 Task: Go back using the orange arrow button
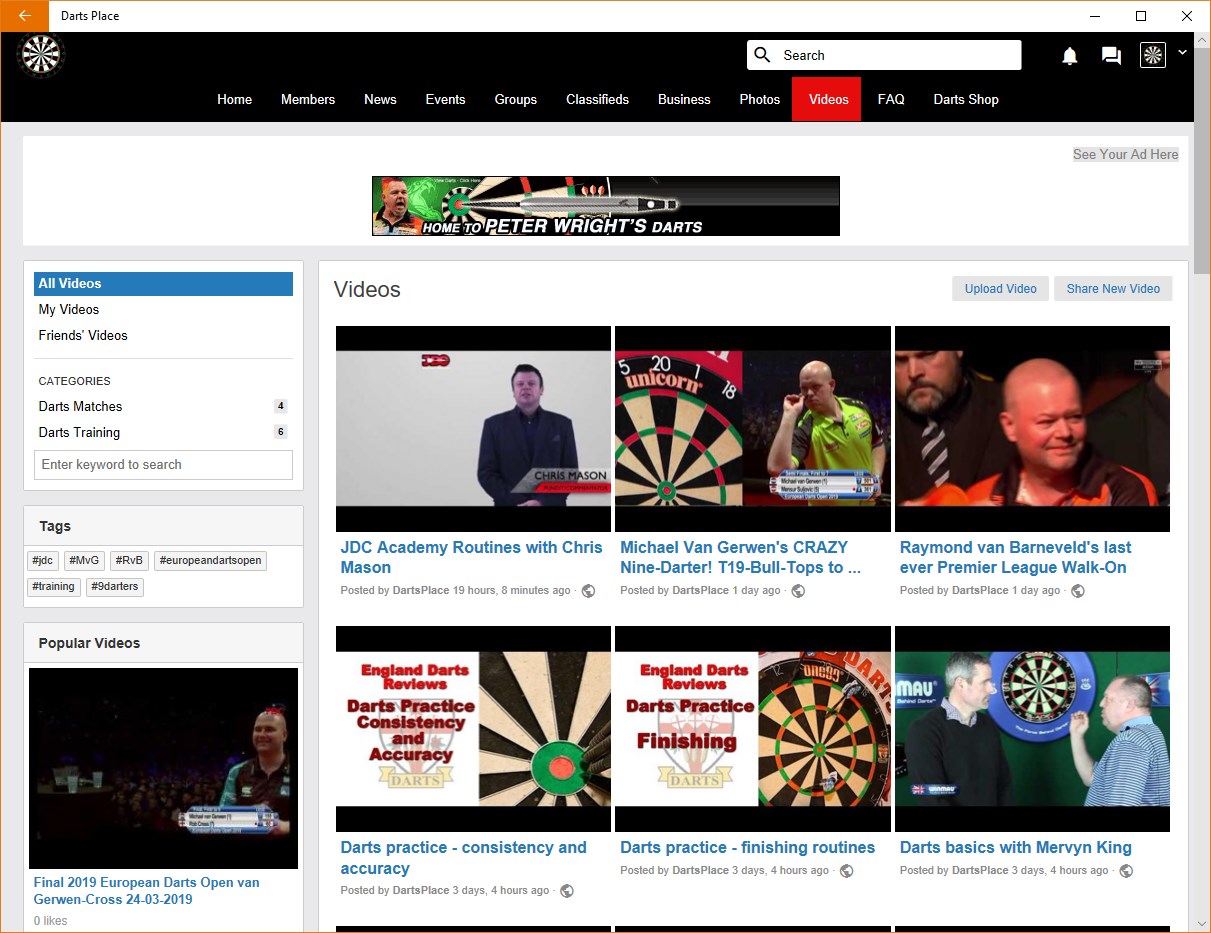click(24, 16)
